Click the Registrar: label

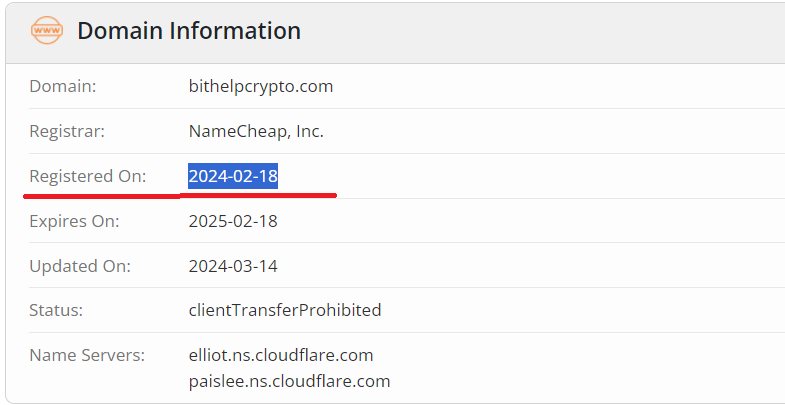[67, 131]
